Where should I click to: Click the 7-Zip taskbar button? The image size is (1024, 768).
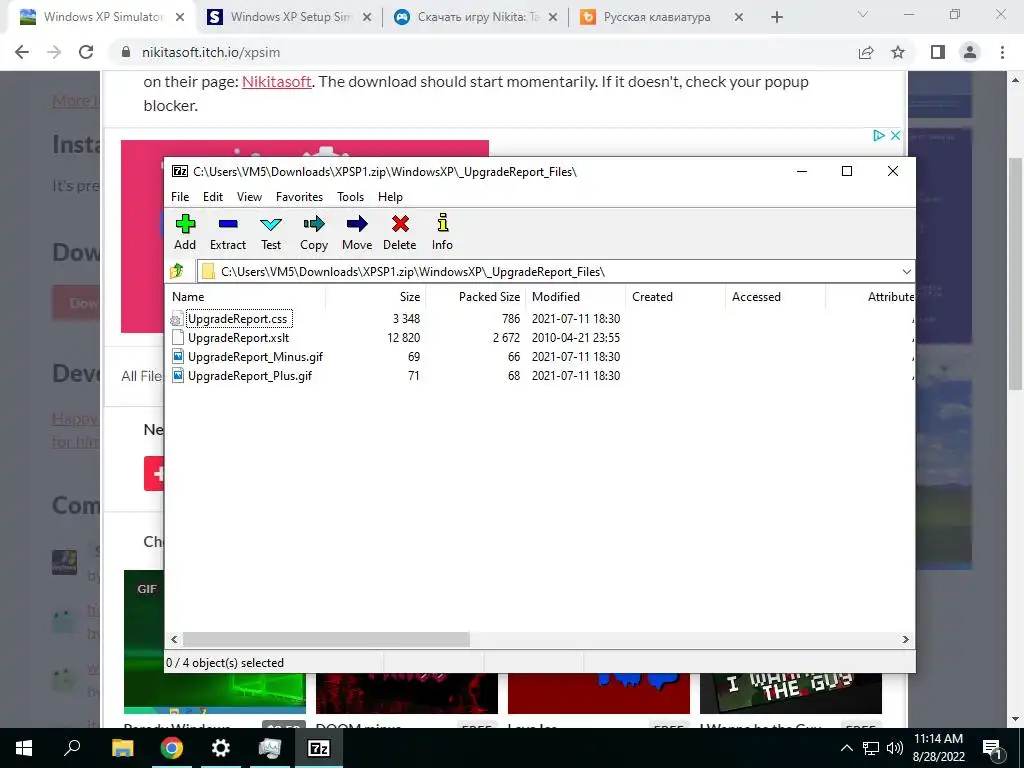[x=318, y=748]
